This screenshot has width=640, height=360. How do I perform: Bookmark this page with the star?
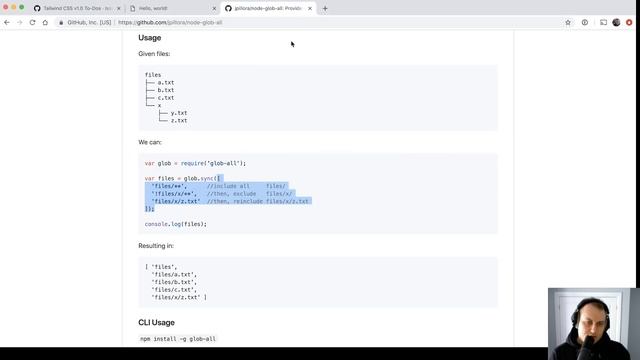coord(568,22)
